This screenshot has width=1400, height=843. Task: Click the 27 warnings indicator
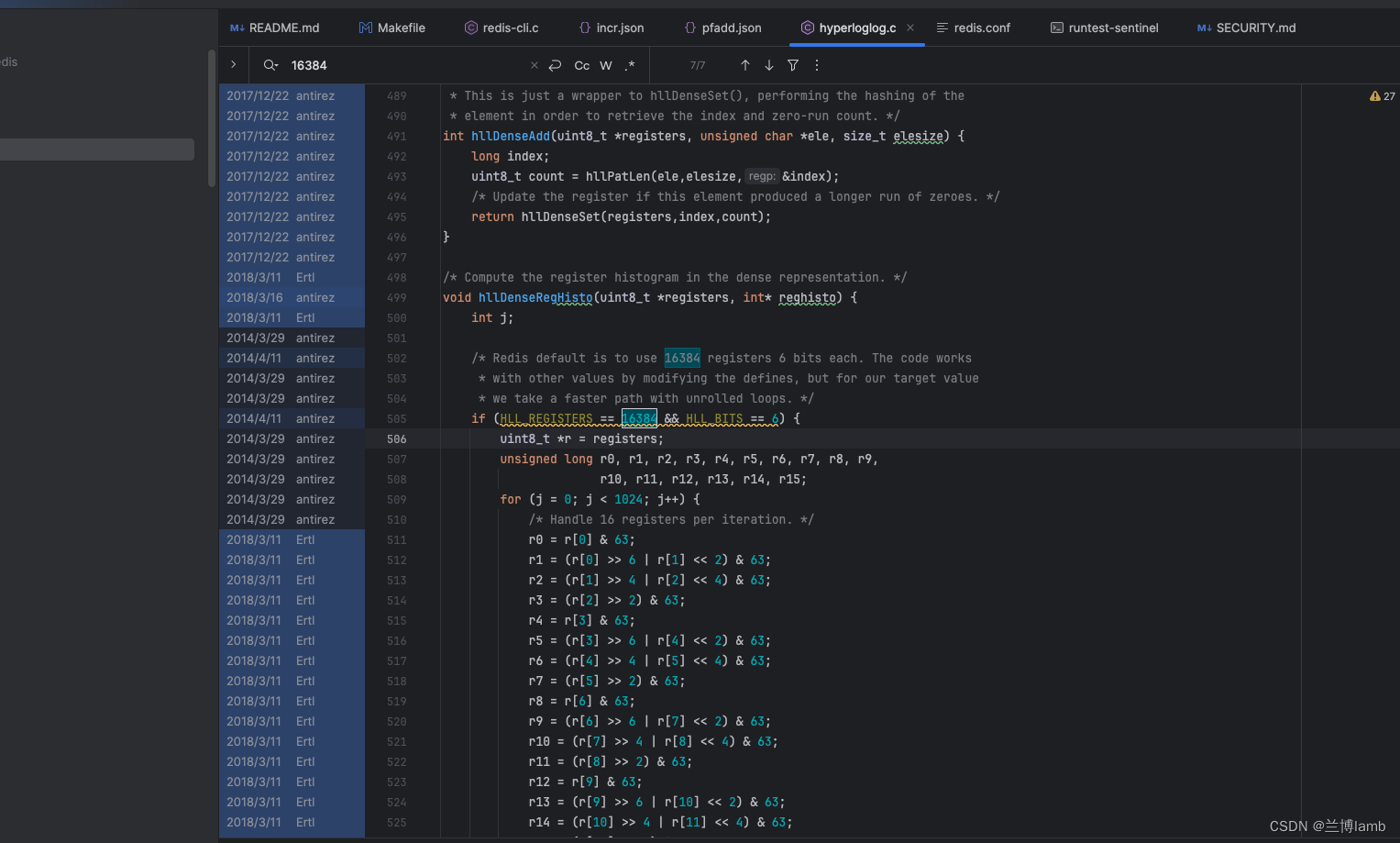point(1383,96)
